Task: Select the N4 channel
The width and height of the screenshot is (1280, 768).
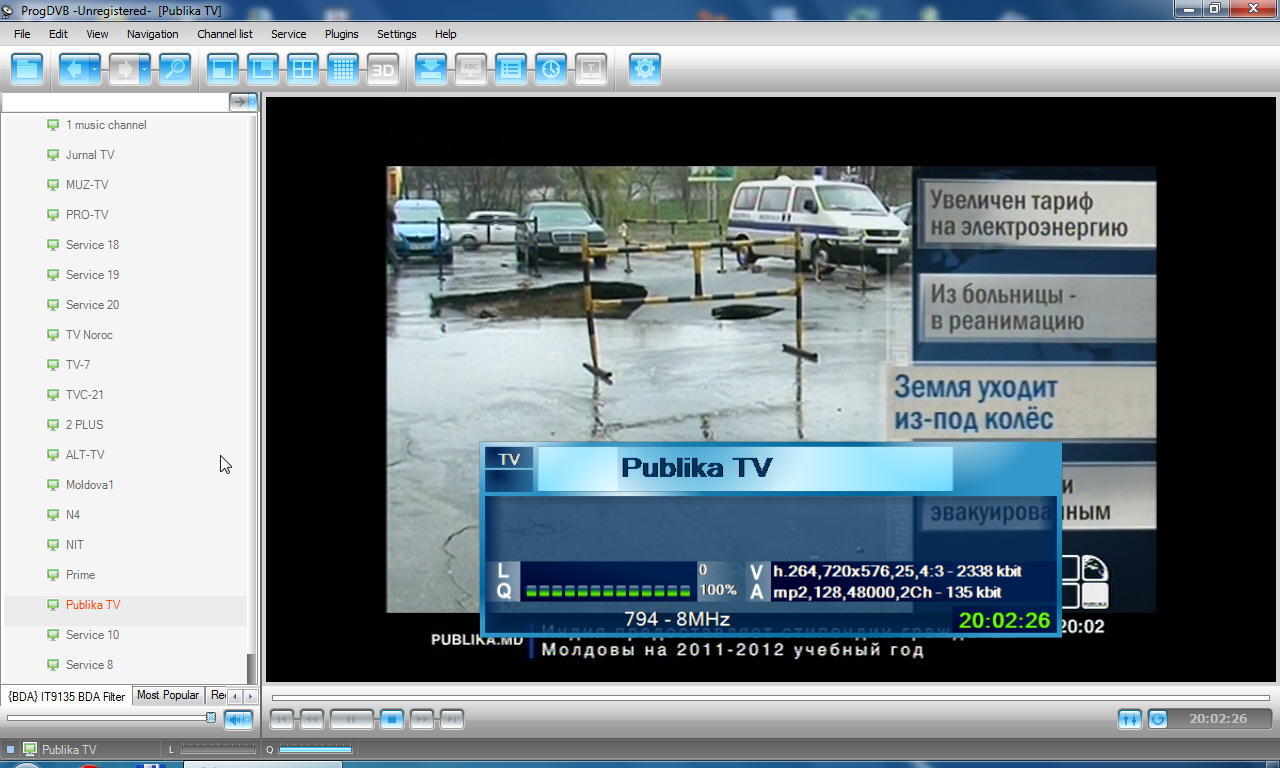Action: (73, 515)
